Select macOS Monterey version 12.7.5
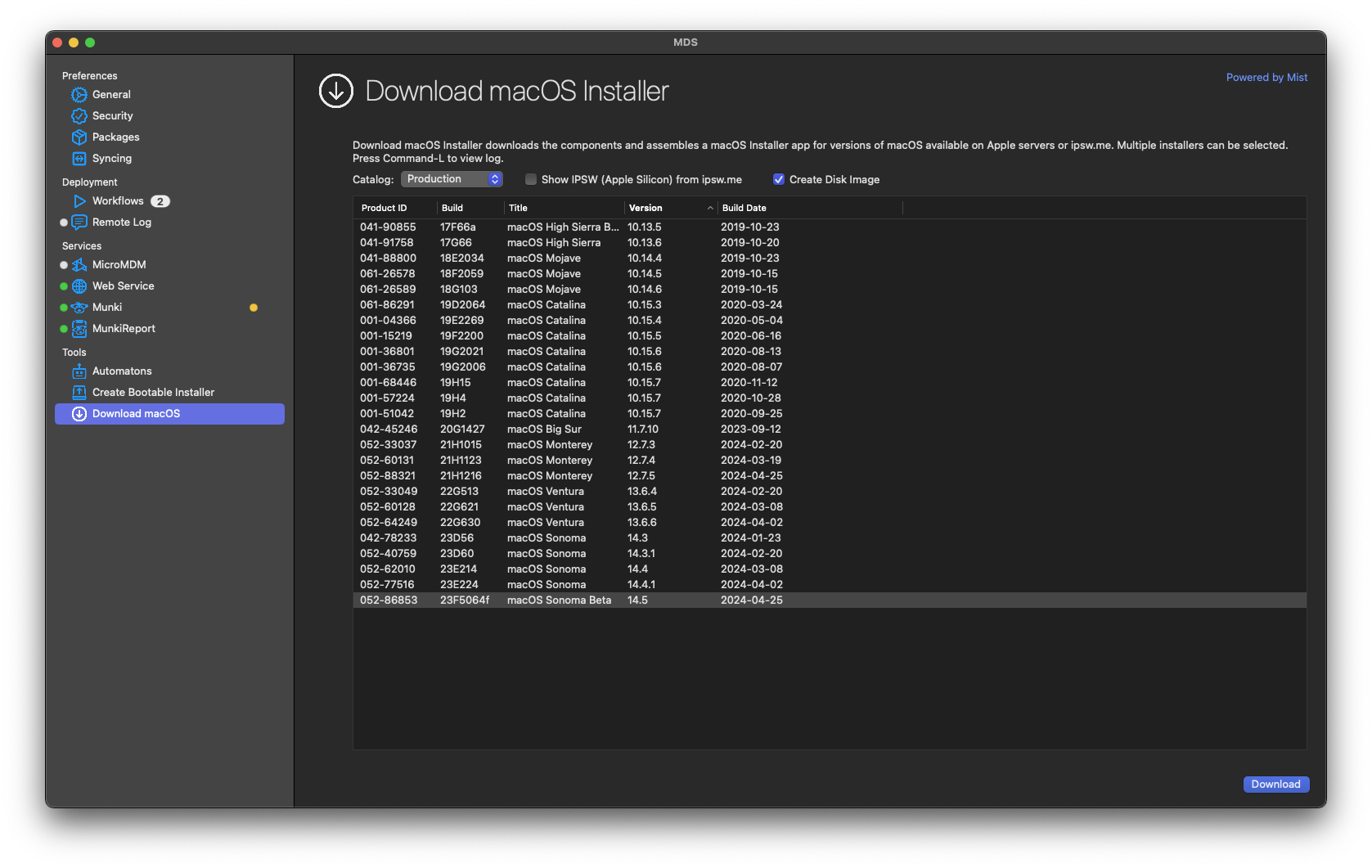1372x868 pixels. tap(830, 476)
